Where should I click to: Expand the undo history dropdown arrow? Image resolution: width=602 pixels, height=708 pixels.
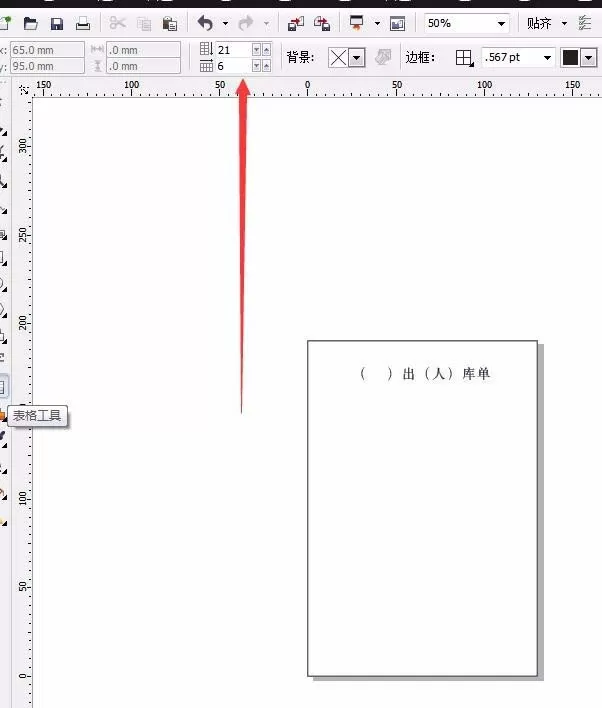[225, 23]
